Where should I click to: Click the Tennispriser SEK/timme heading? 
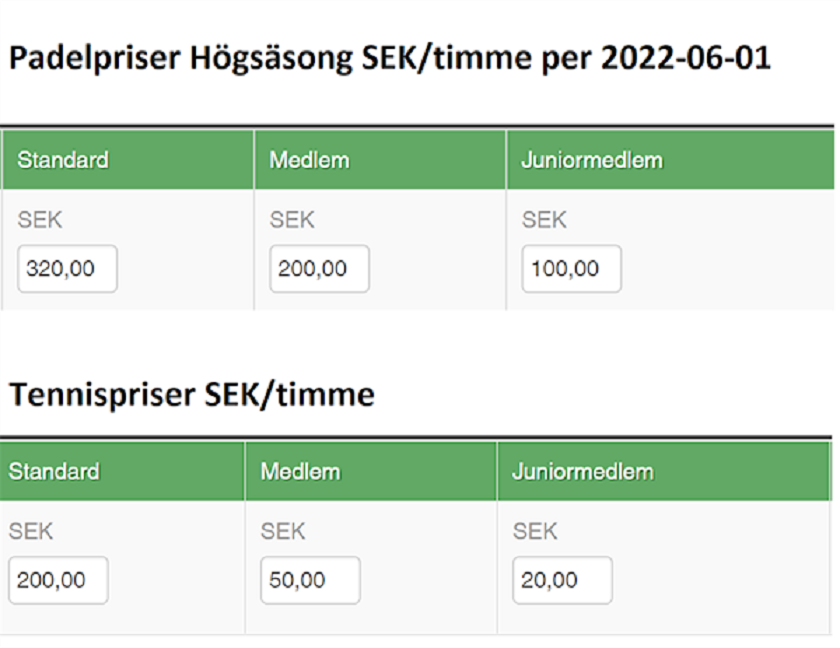pos(192,395)
